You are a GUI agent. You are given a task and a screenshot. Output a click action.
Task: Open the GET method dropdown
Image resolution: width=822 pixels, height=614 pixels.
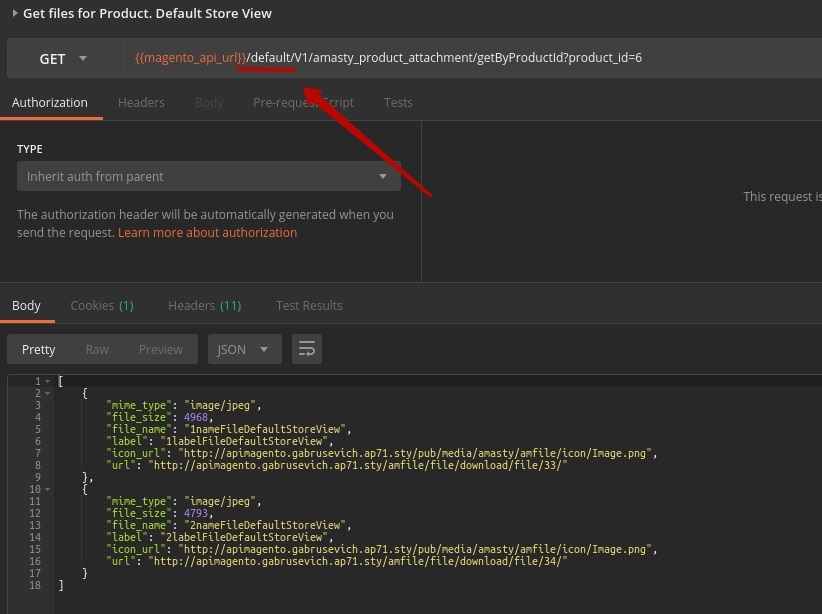(62, 59)
